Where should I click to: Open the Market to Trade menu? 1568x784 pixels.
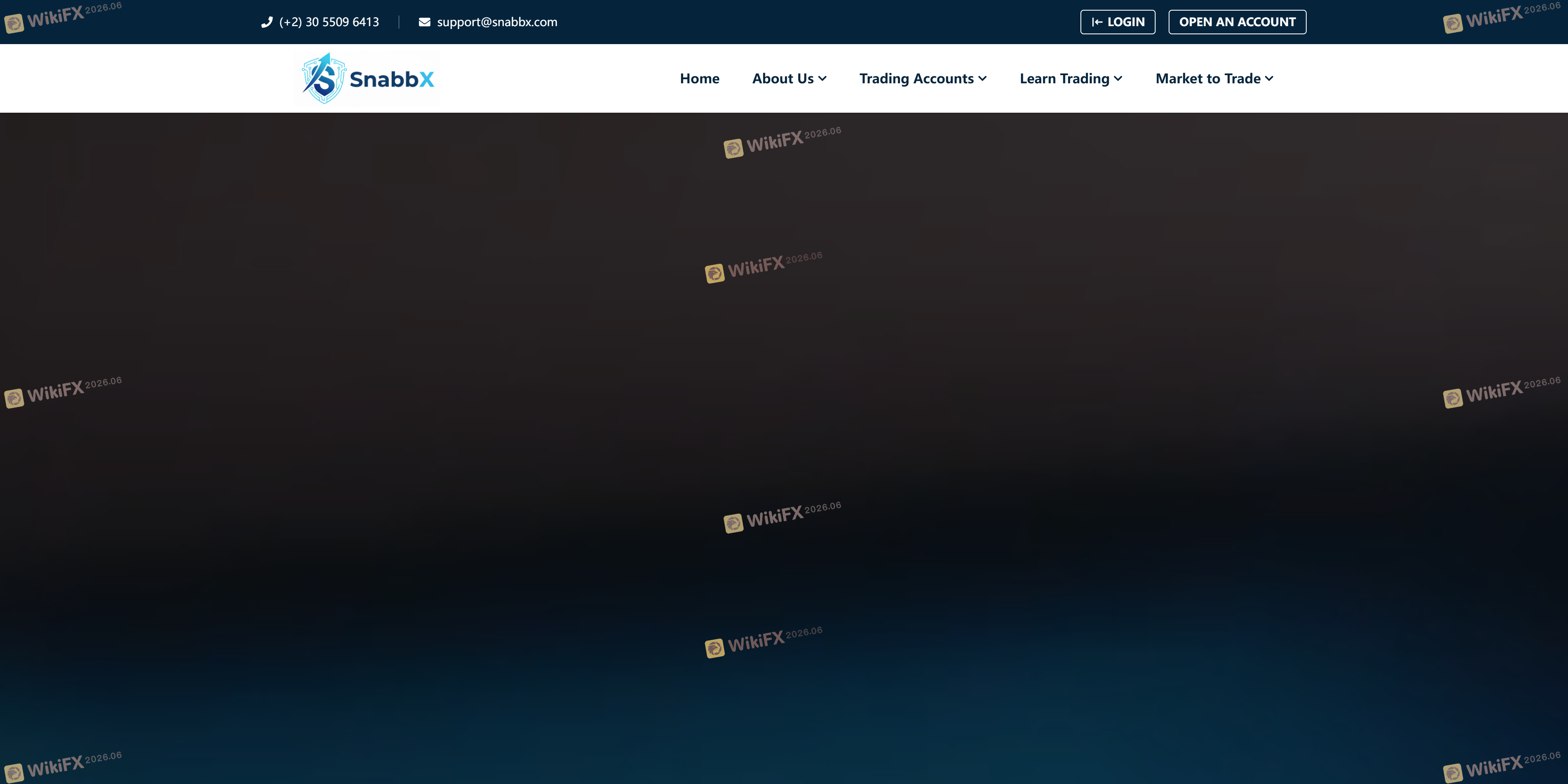[x=1214, y=78]
